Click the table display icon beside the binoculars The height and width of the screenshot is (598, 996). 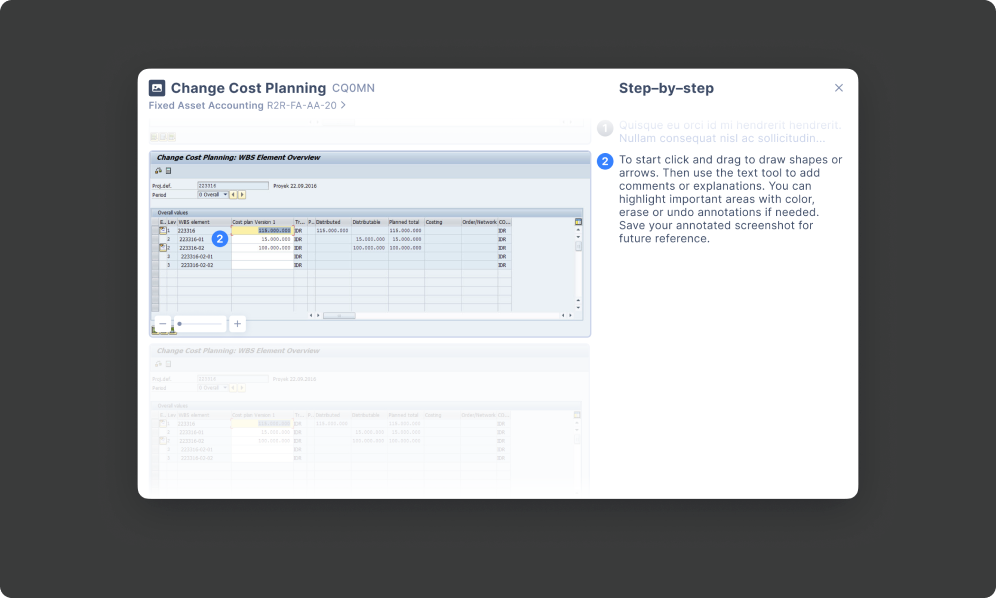coord(168,170)
